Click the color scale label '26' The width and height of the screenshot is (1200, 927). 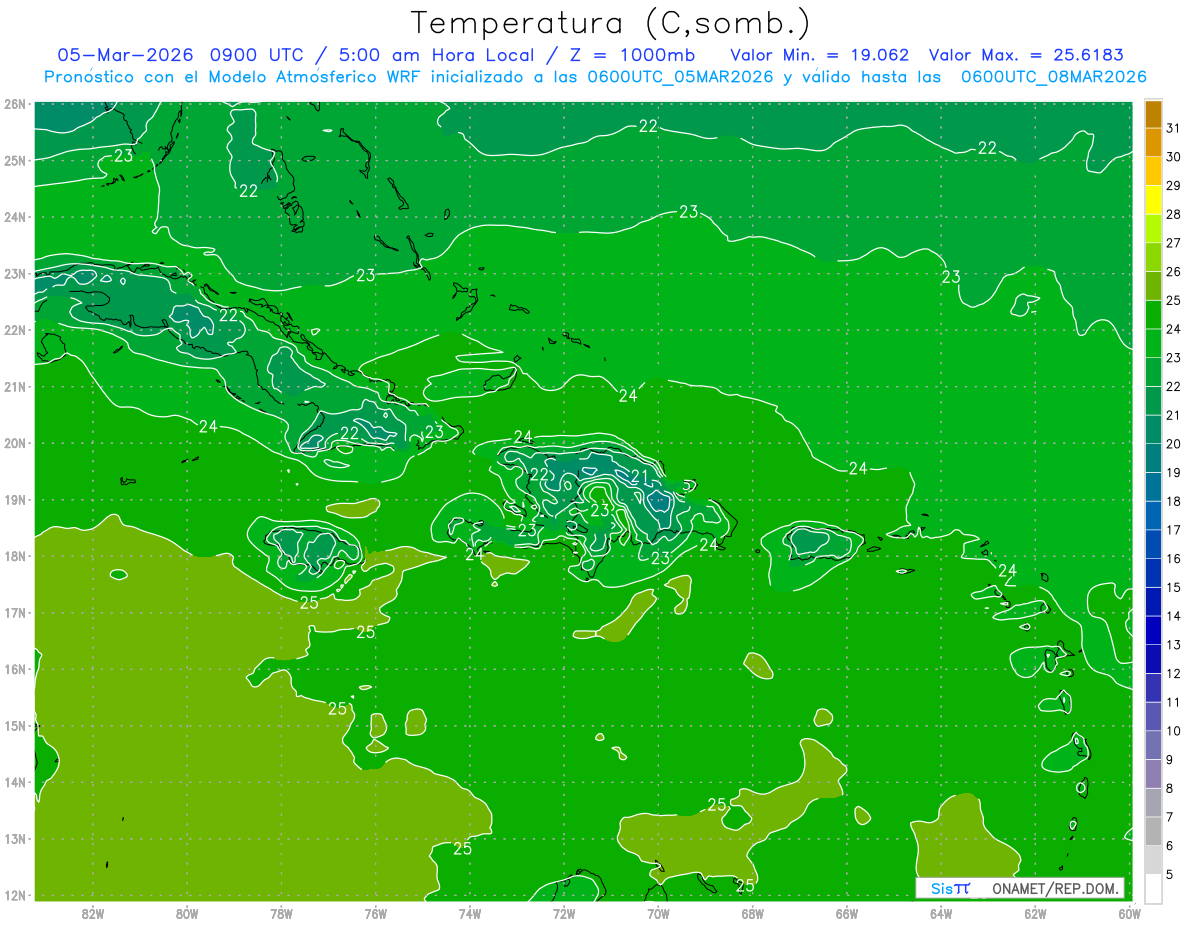click(x=1174, y=272)
